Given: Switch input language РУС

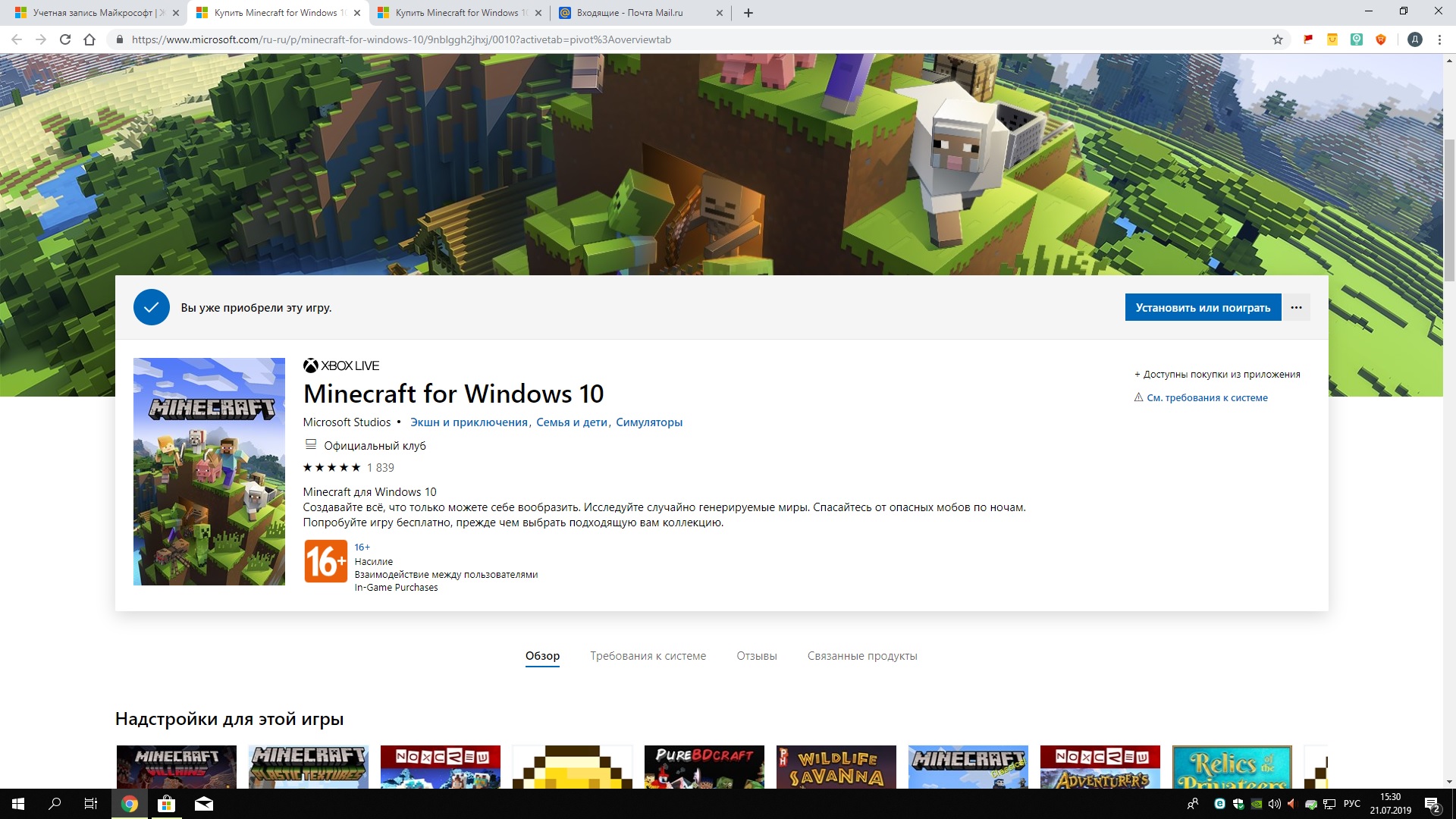Looking at the screenshot, I should coord(1352,804).
